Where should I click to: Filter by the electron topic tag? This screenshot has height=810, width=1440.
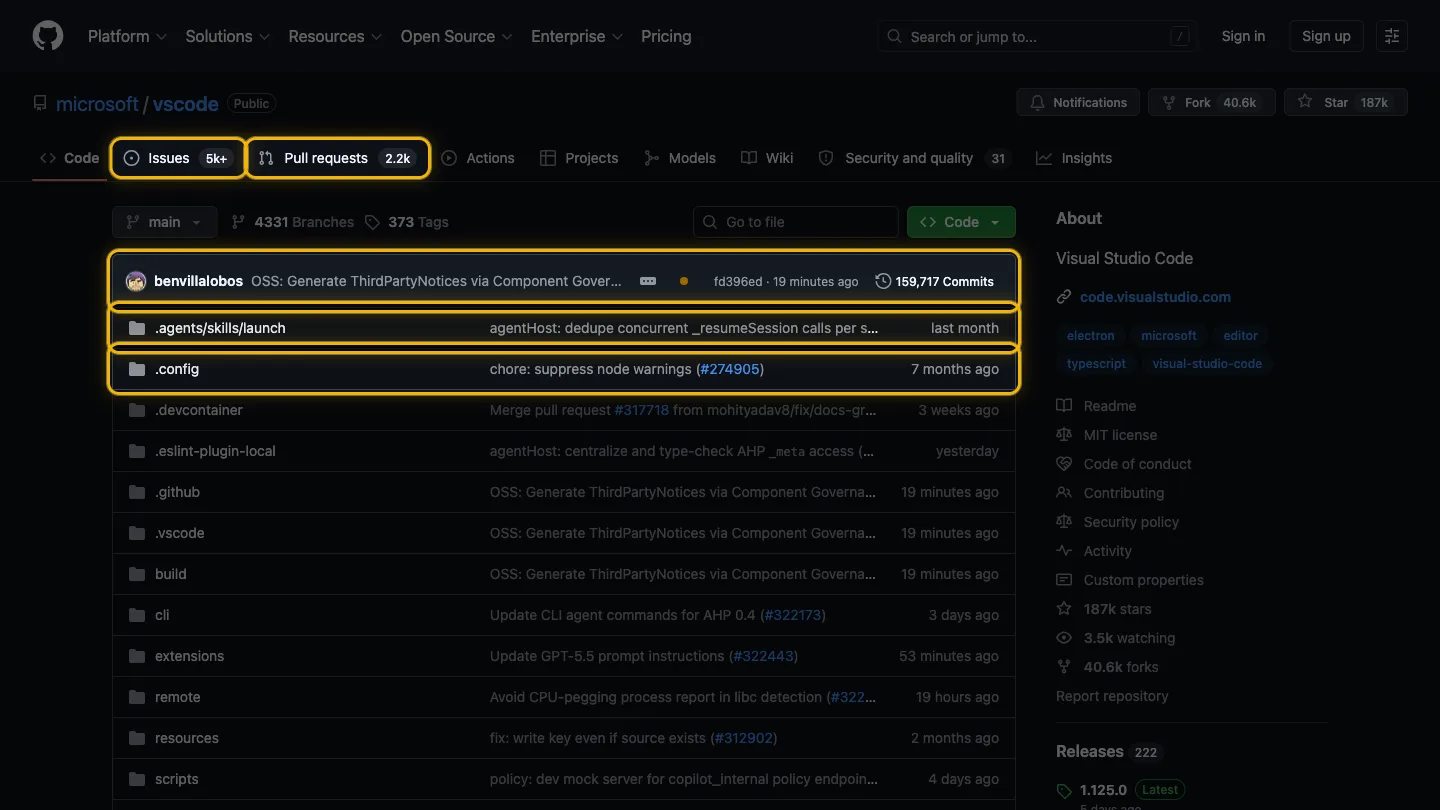(x=1090, y=336)
